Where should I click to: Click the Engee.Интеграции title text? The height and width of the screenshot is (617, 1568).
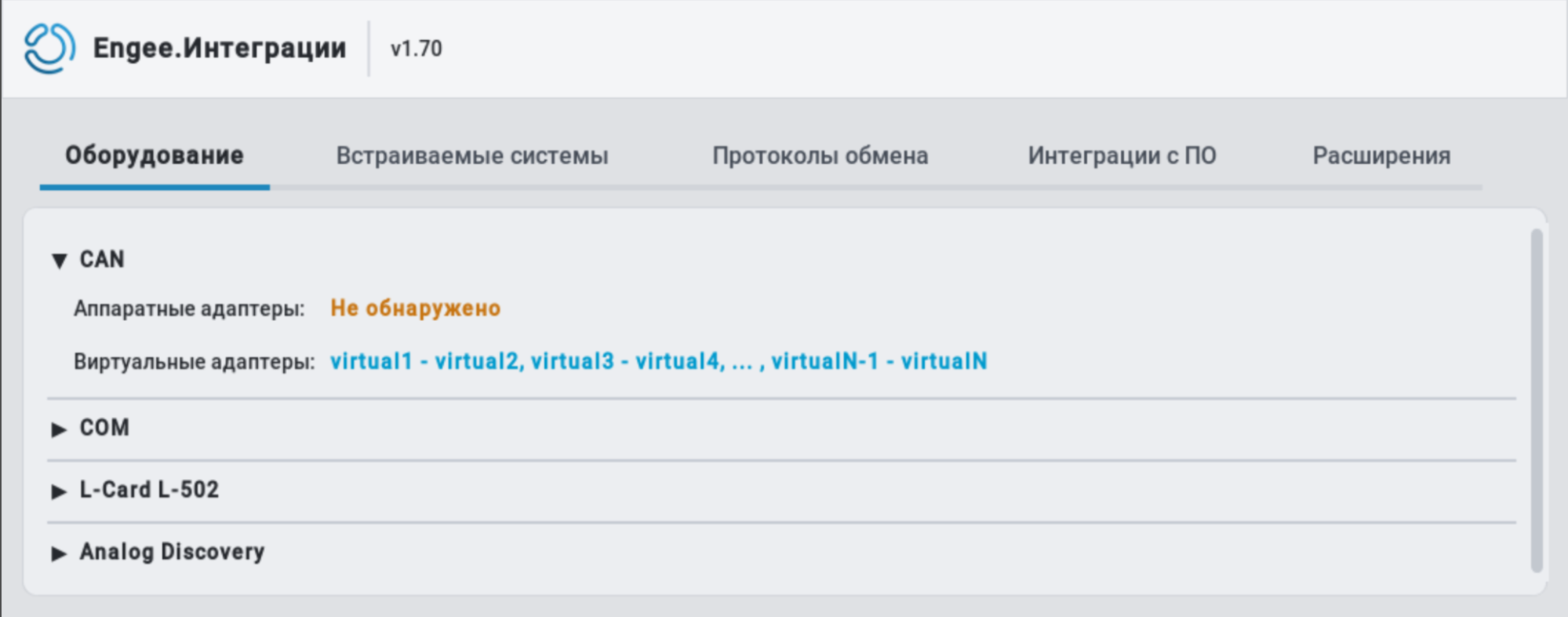[220, 48]
